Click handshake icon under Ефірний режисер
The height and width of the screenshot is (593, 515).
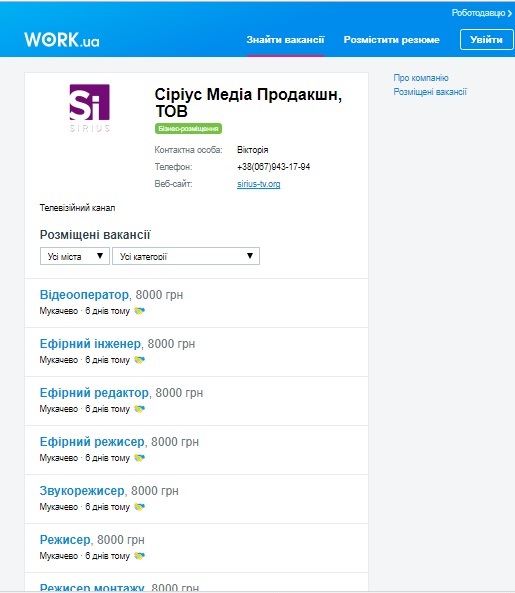tap(140, 458)
